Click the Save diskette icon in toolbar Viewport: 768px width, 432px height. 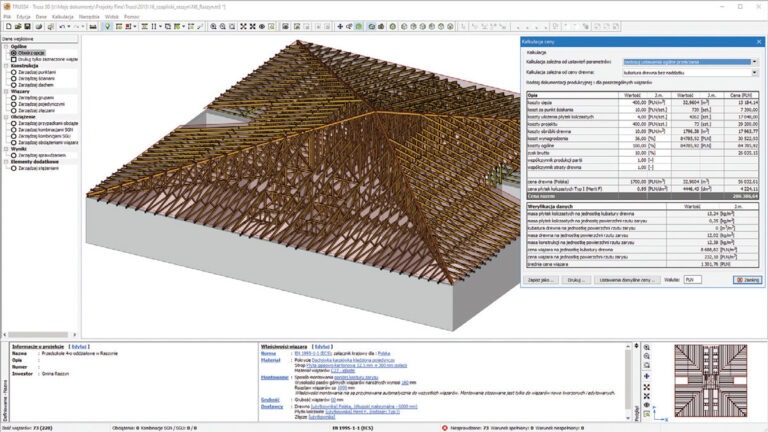[27, 26]
